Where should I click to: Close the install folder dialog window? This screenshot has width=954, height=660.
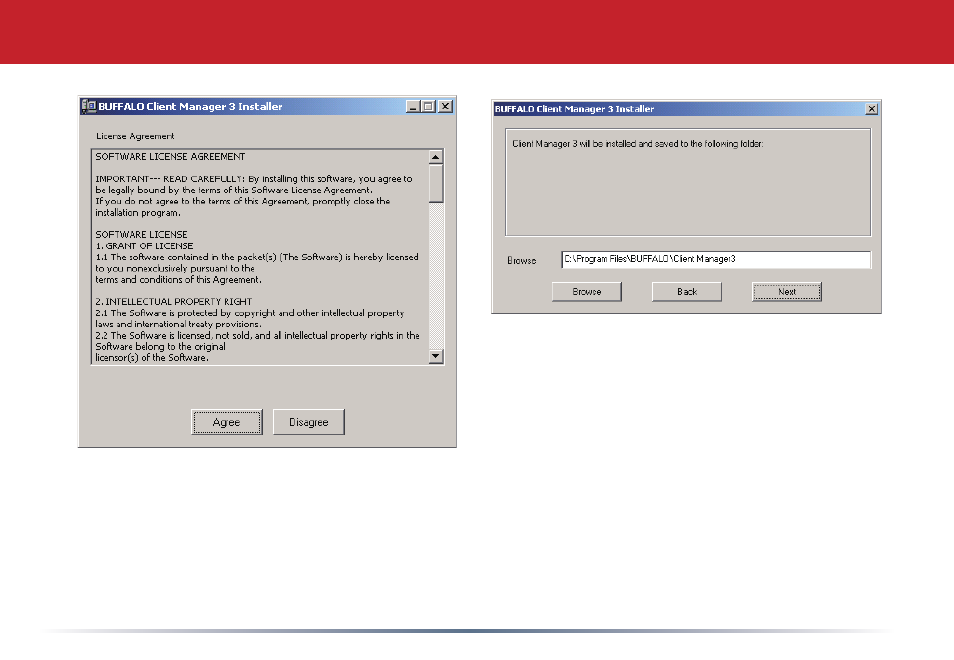click(x=872, y=109)
